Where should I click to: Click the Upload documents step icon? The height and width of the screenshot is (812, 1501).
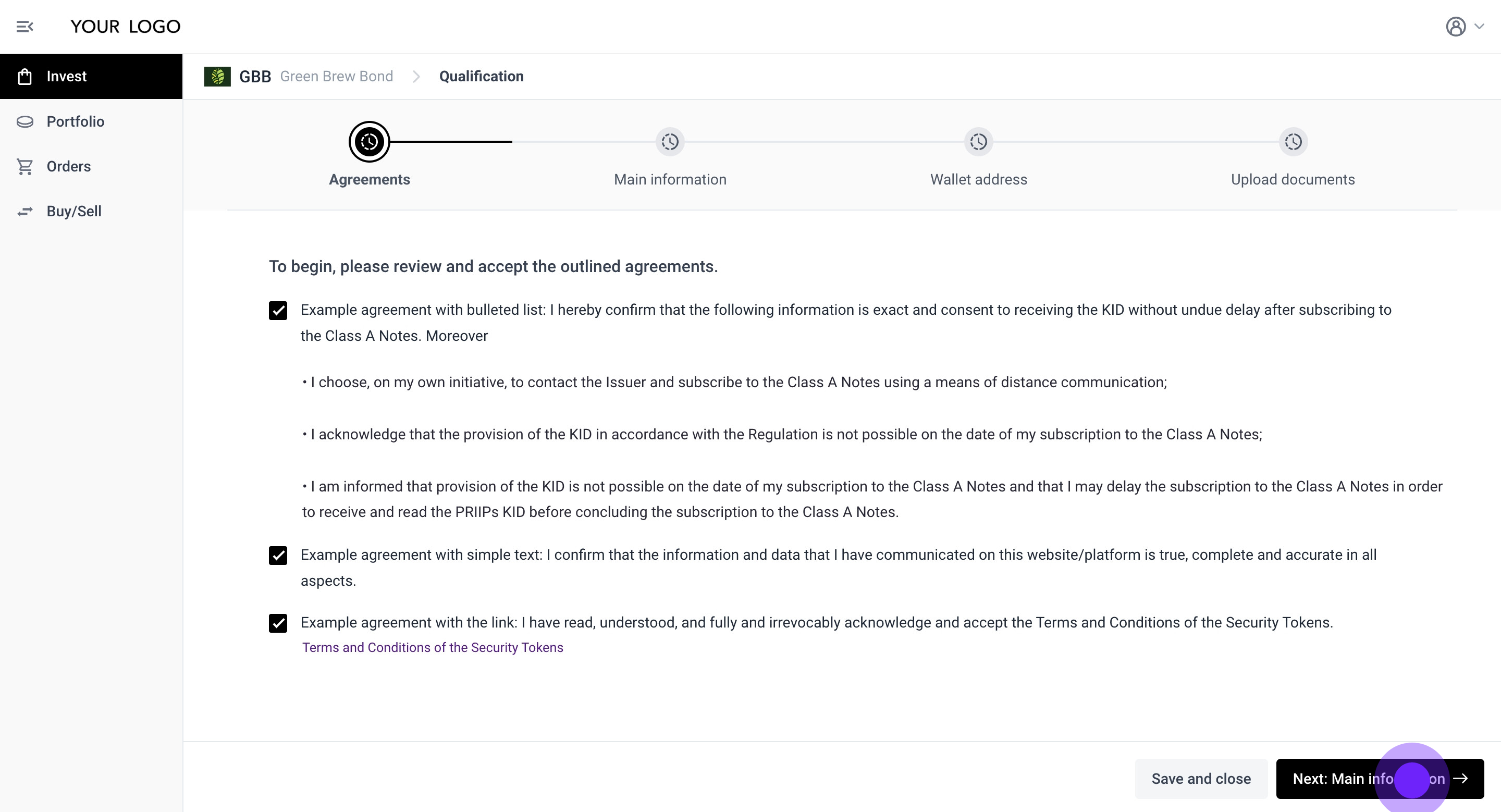tap(1293, 142)
